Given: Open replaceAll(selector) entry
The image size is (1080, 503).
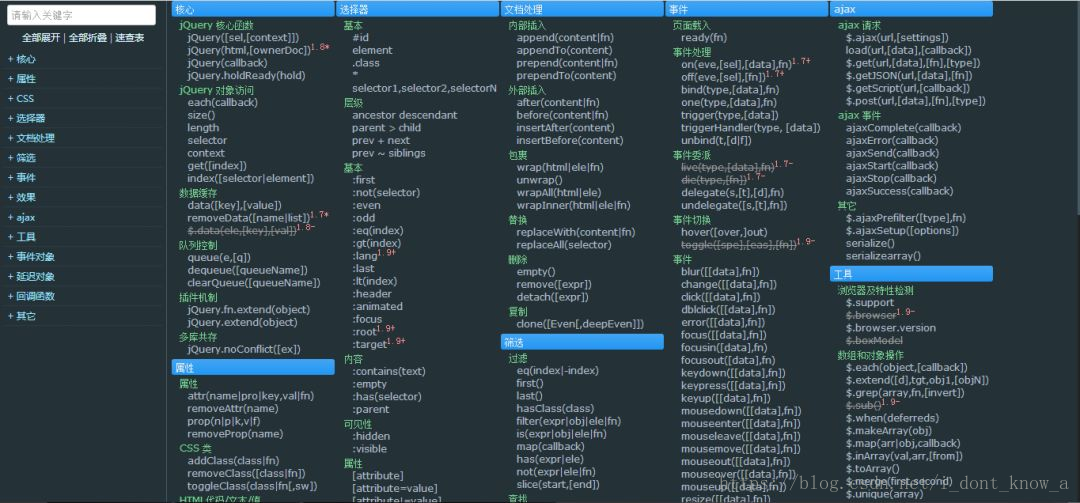Looking at the screenshot, I should [564, 245].
